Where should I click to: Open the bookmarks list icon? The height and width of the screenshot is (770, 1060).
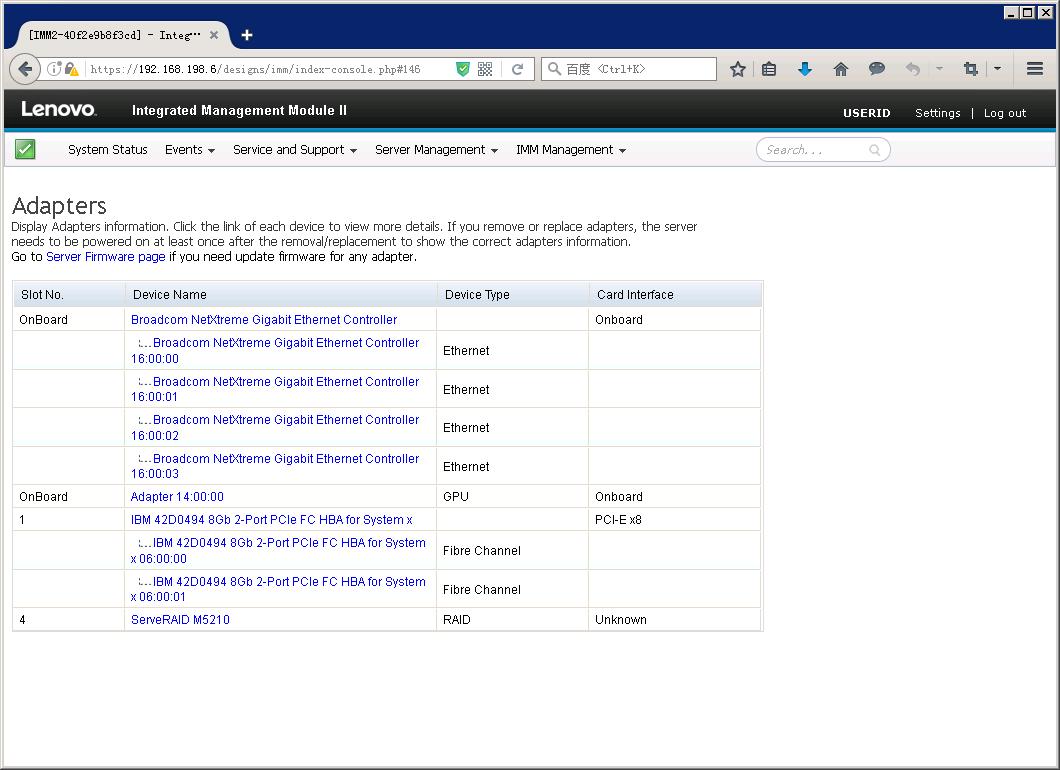click(769, 69)
